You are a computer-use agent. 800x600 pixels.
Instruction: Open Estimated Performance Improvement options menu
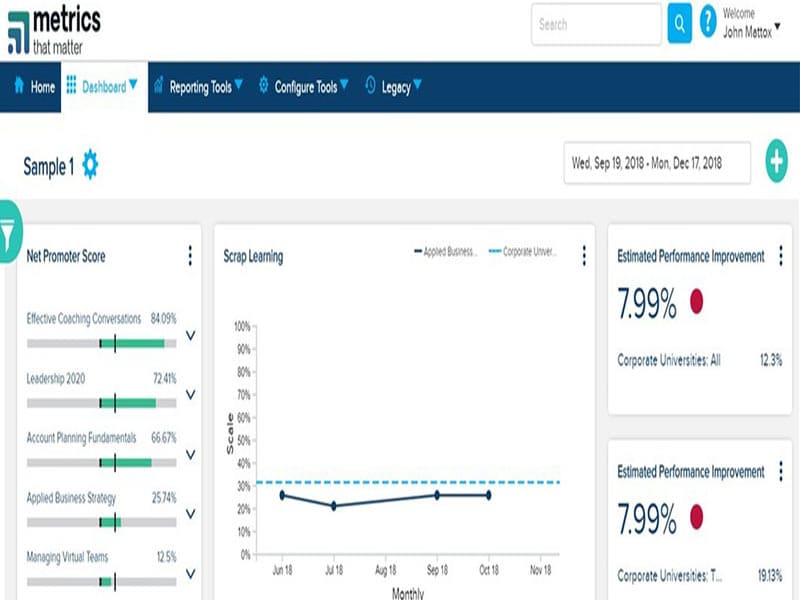pyautogui.click(x=782, y=256)
